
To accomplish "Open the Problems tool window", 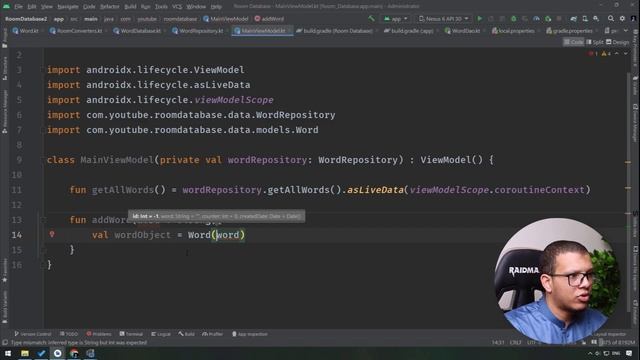I will tap(99, 334).
